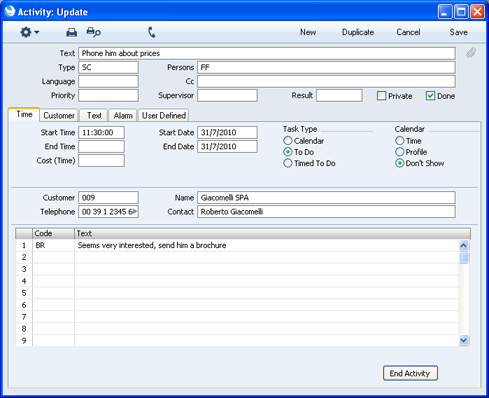The width and height of the screenshot is (489, 398).
Task: Click the empty Language field
Action: point(108,81)
